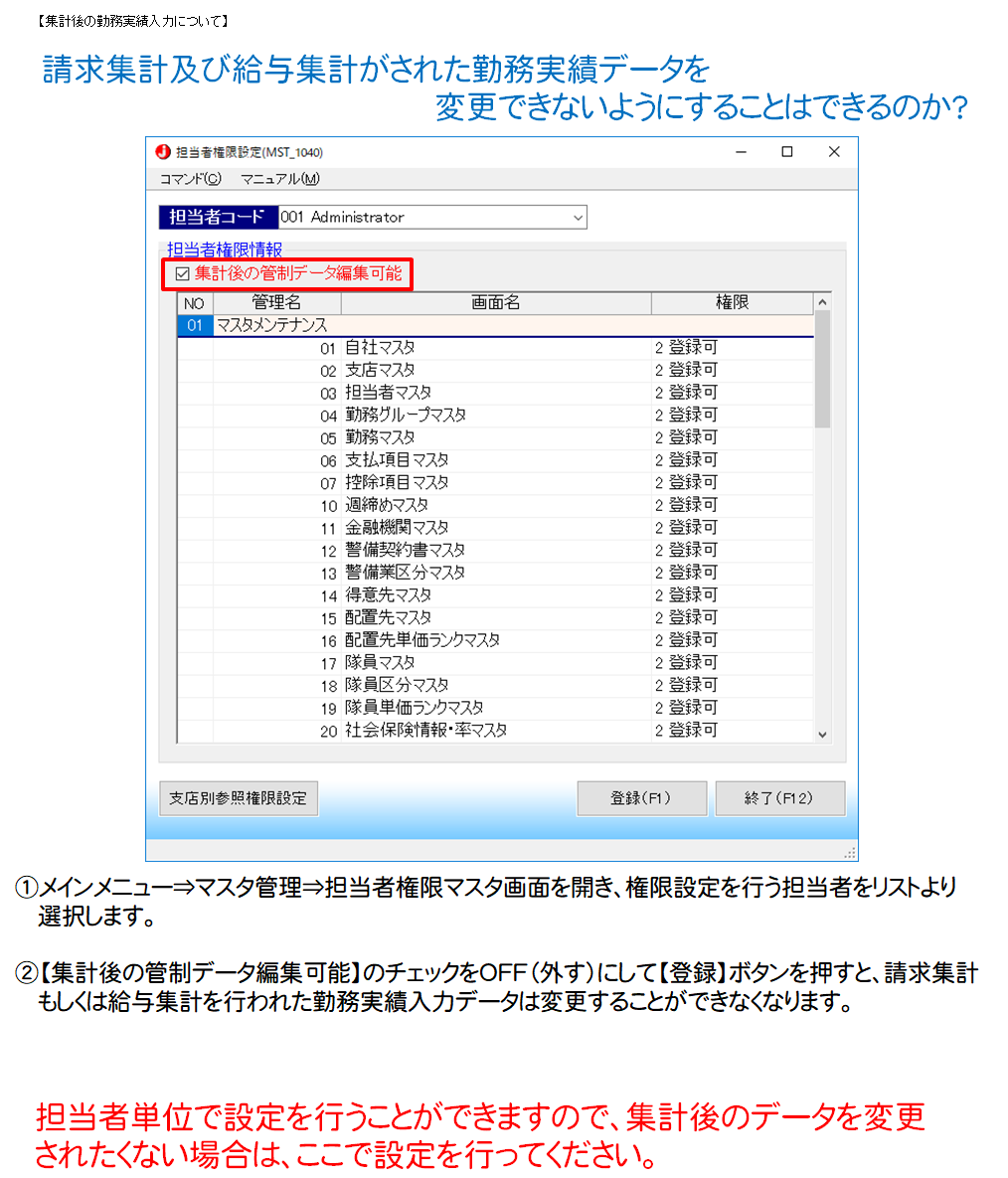Click scrollbar up arrow in permission list
The image size is (1008, 1178).
(822, 302)
